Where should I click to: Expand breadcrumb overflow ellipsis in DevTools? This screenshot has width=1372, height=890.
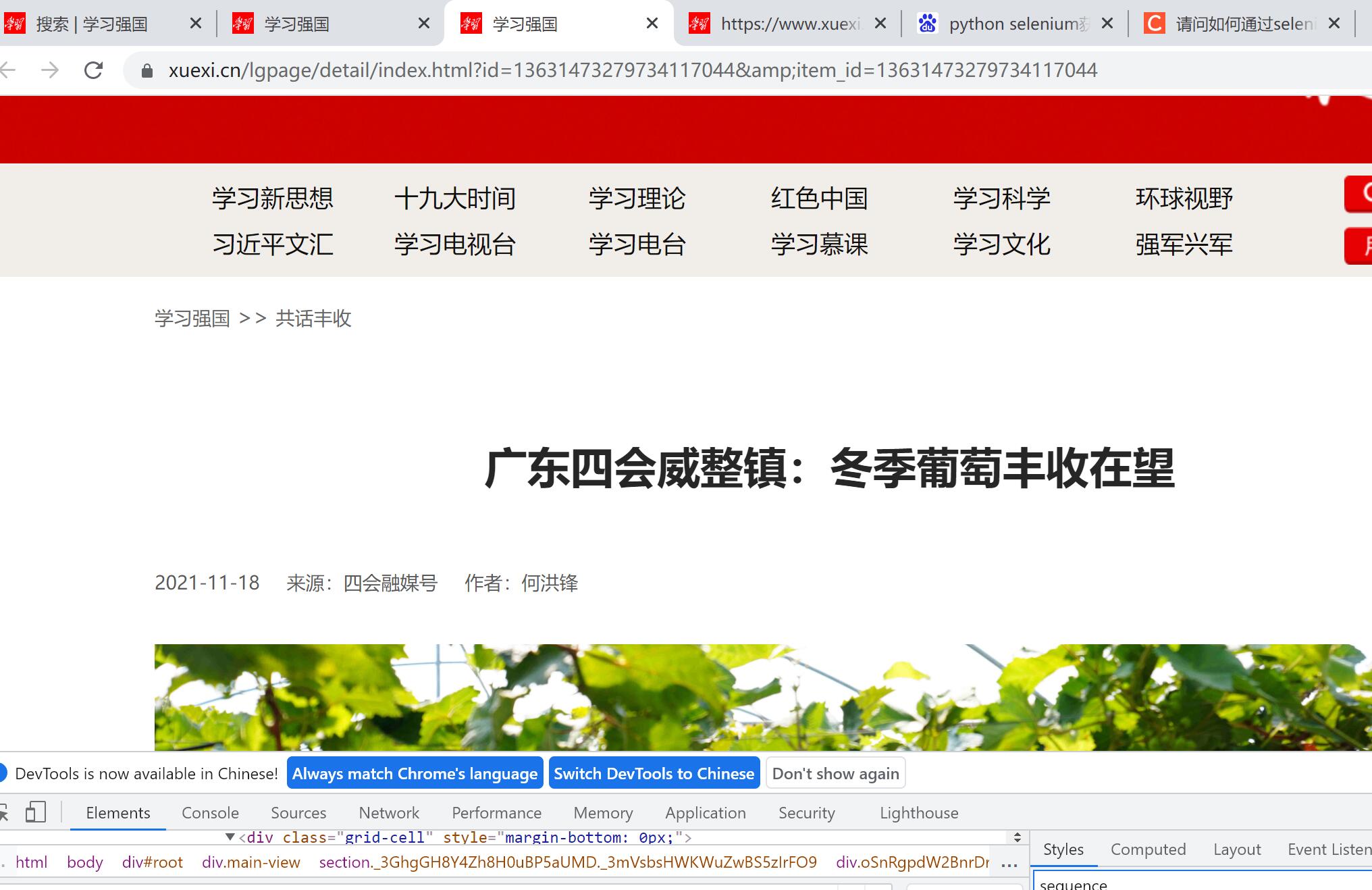[x=1009, y=864]
